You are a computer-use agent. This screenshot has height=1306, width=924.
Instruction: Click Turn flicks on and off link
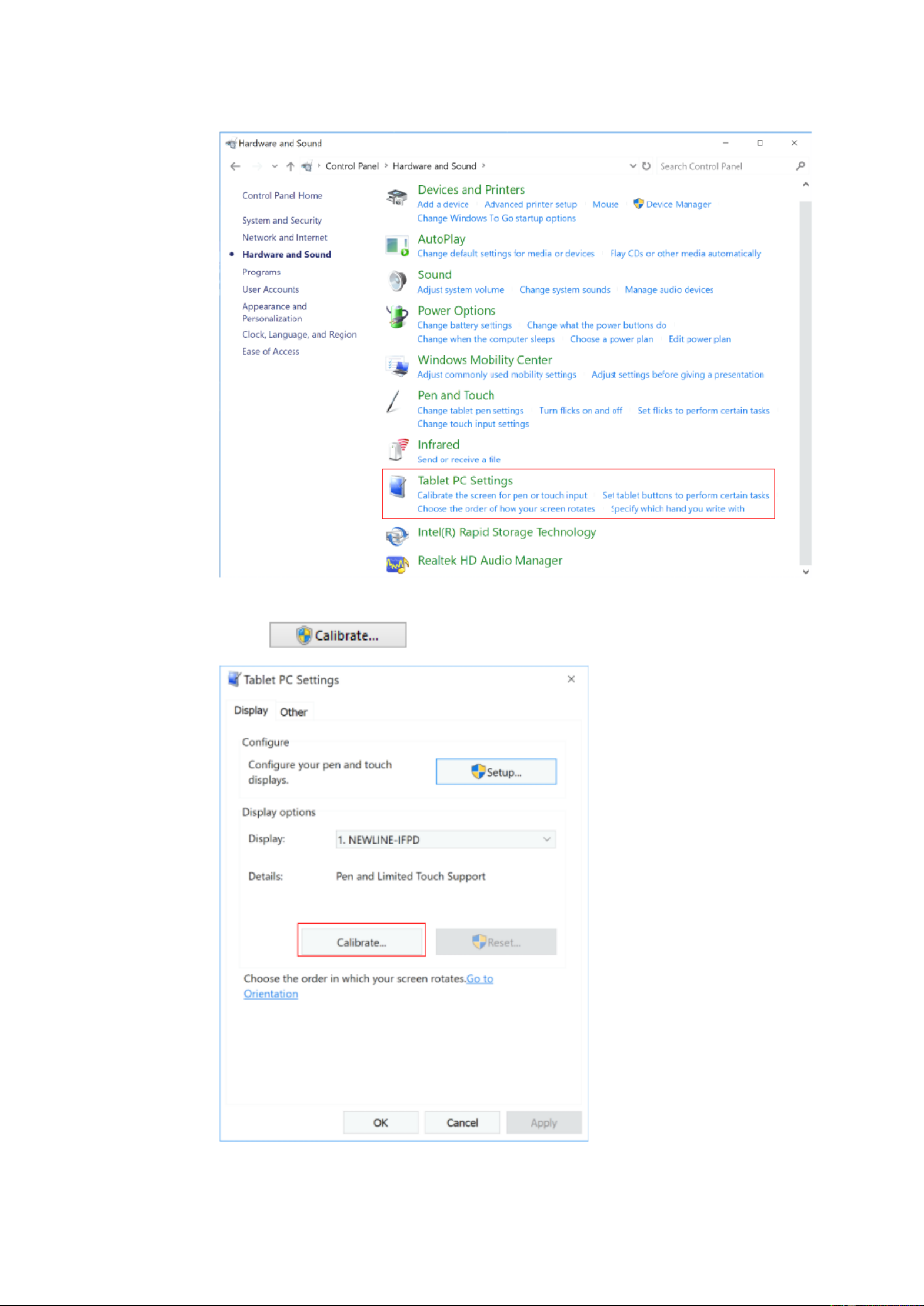coord(580,410)
